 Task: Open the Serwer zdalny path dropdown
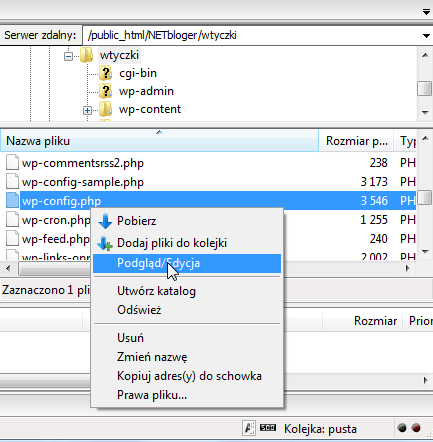click(x=426, y=36)
